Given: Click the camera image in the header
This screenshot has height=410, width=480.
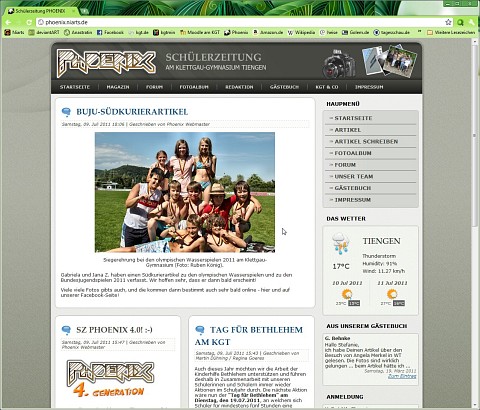Looking at the screenshot, I should [339, 63].
